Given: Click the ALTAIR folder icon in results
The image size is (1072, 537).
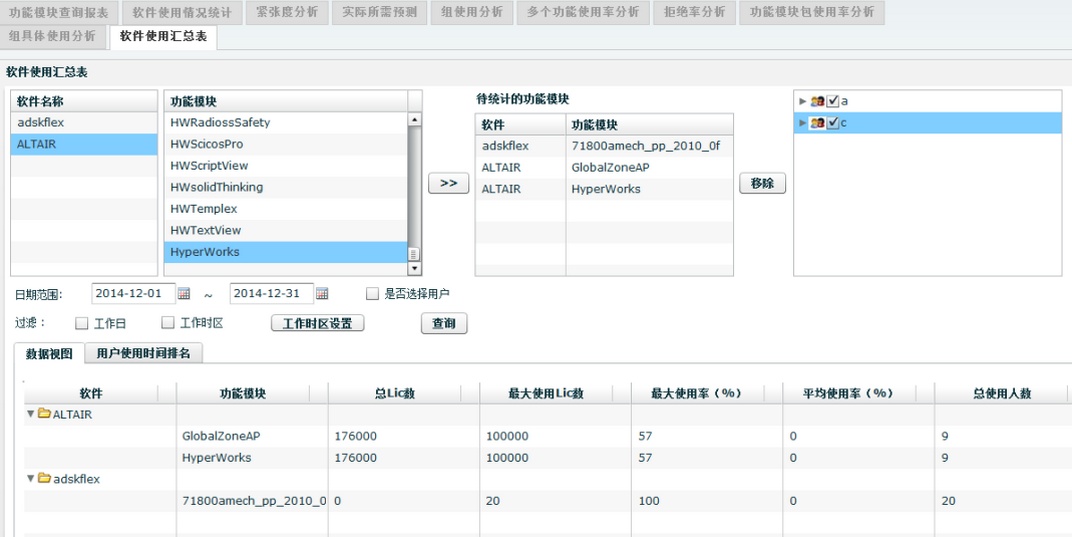Looking at the screenshot, I should (44, 414).
